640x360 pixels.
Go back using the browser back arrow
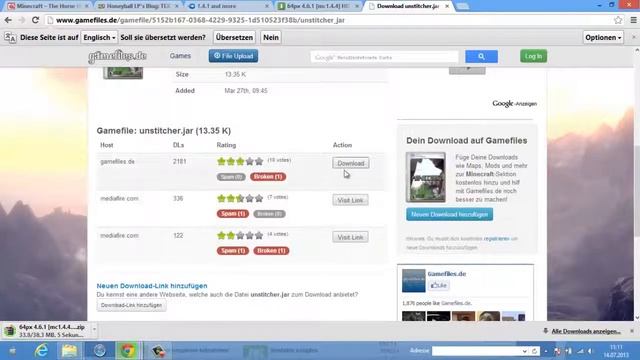8,20
